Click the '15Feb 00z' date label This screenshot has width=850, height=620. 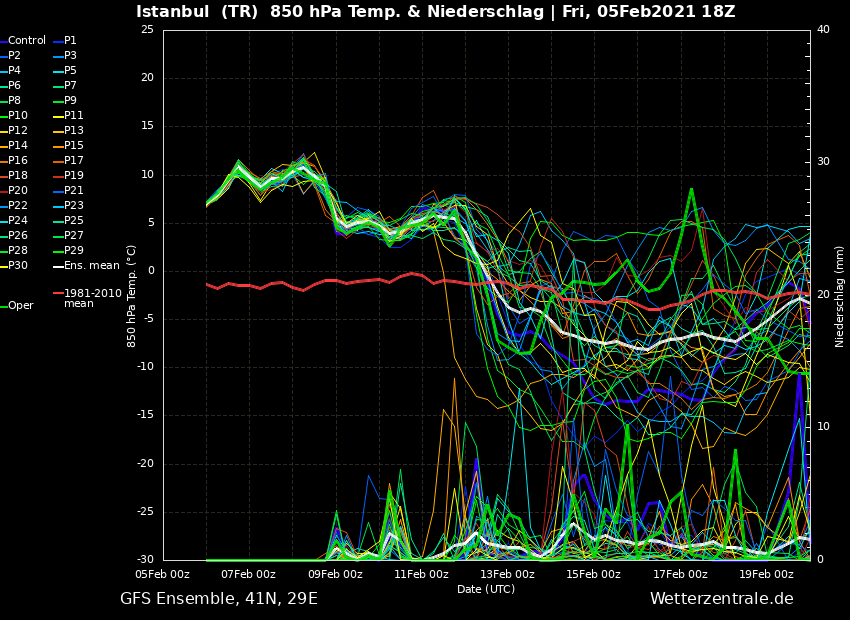[x=594, y=574]
